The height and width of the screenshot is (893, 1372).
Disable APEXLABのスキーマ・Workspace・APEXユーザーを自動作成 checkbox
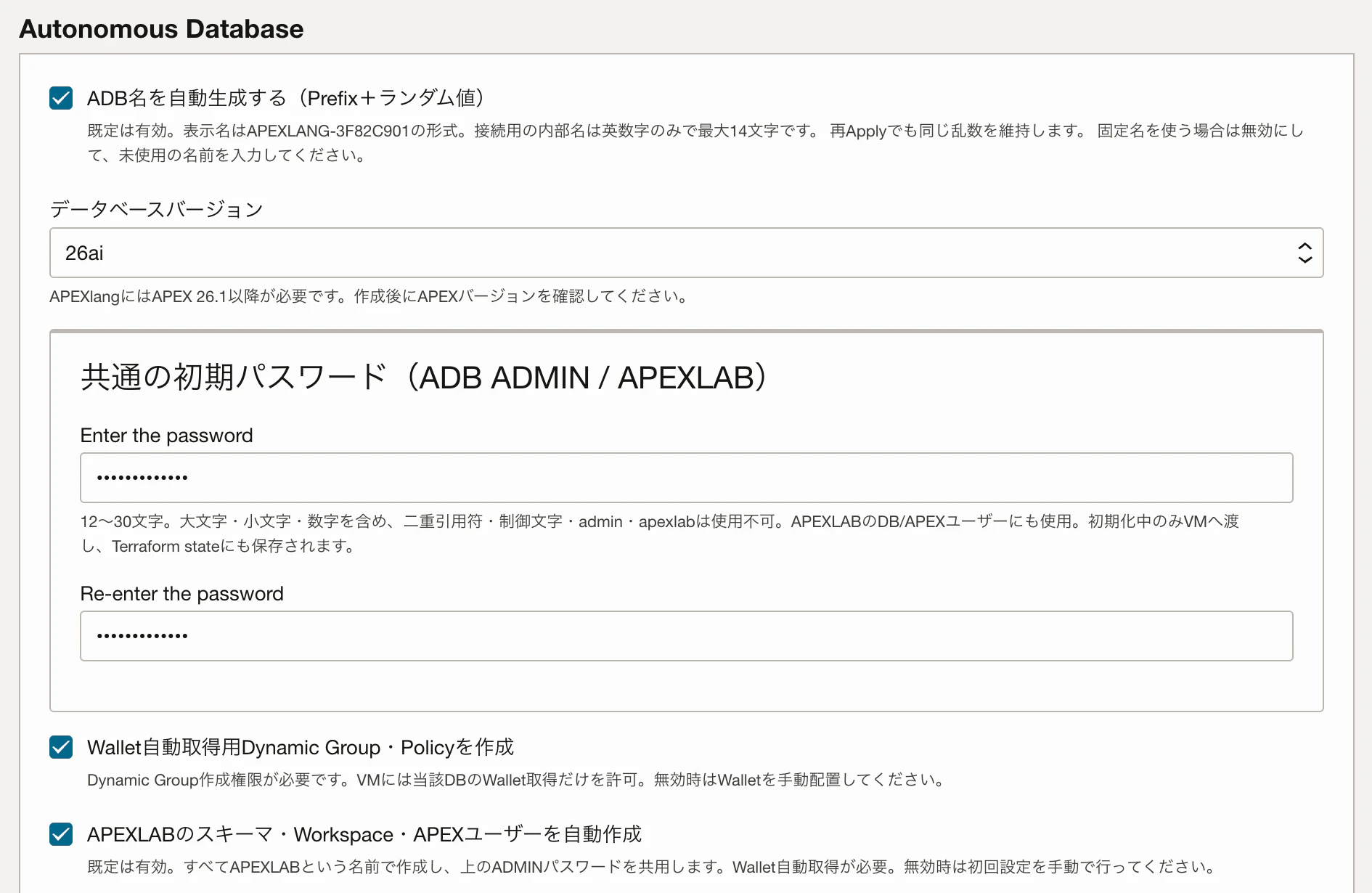[x=61, y=834]
